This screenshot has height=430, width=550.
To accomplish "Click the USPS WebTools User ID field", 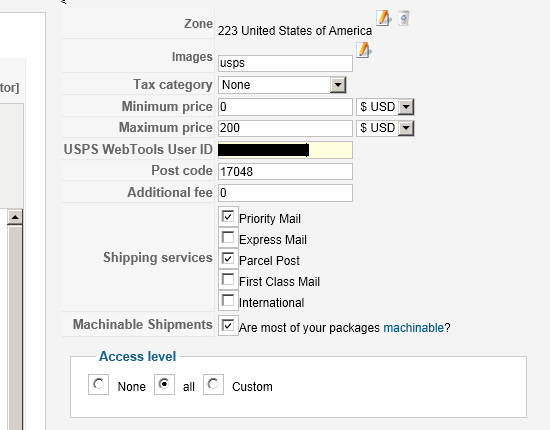I will click(285, 150).
